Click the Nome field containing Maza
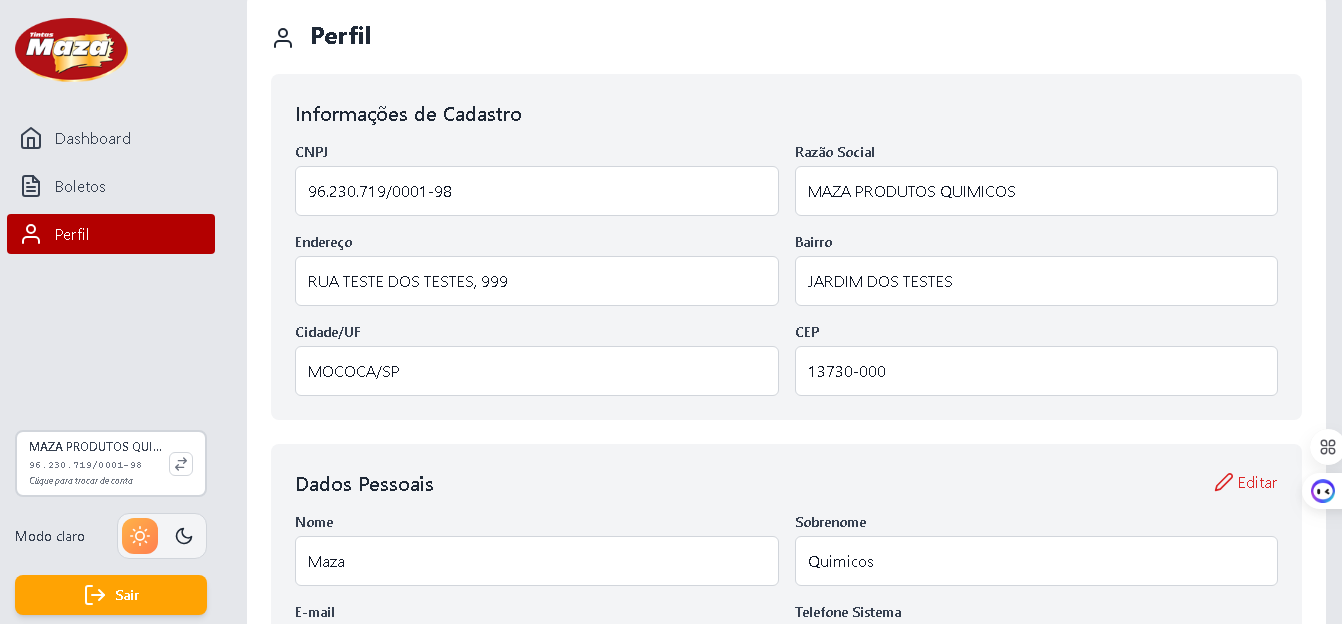Viewport: 1342px width, 624px height. coord(536,561)
